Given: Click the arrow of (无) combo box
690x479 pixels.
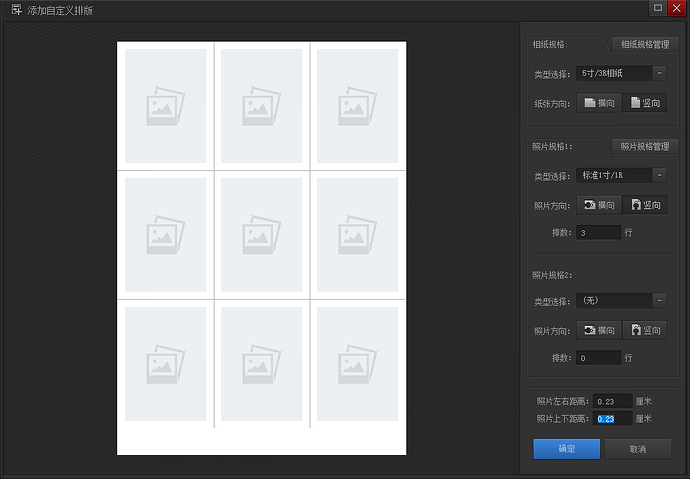Looking at the screenshot, I should 659,301.
